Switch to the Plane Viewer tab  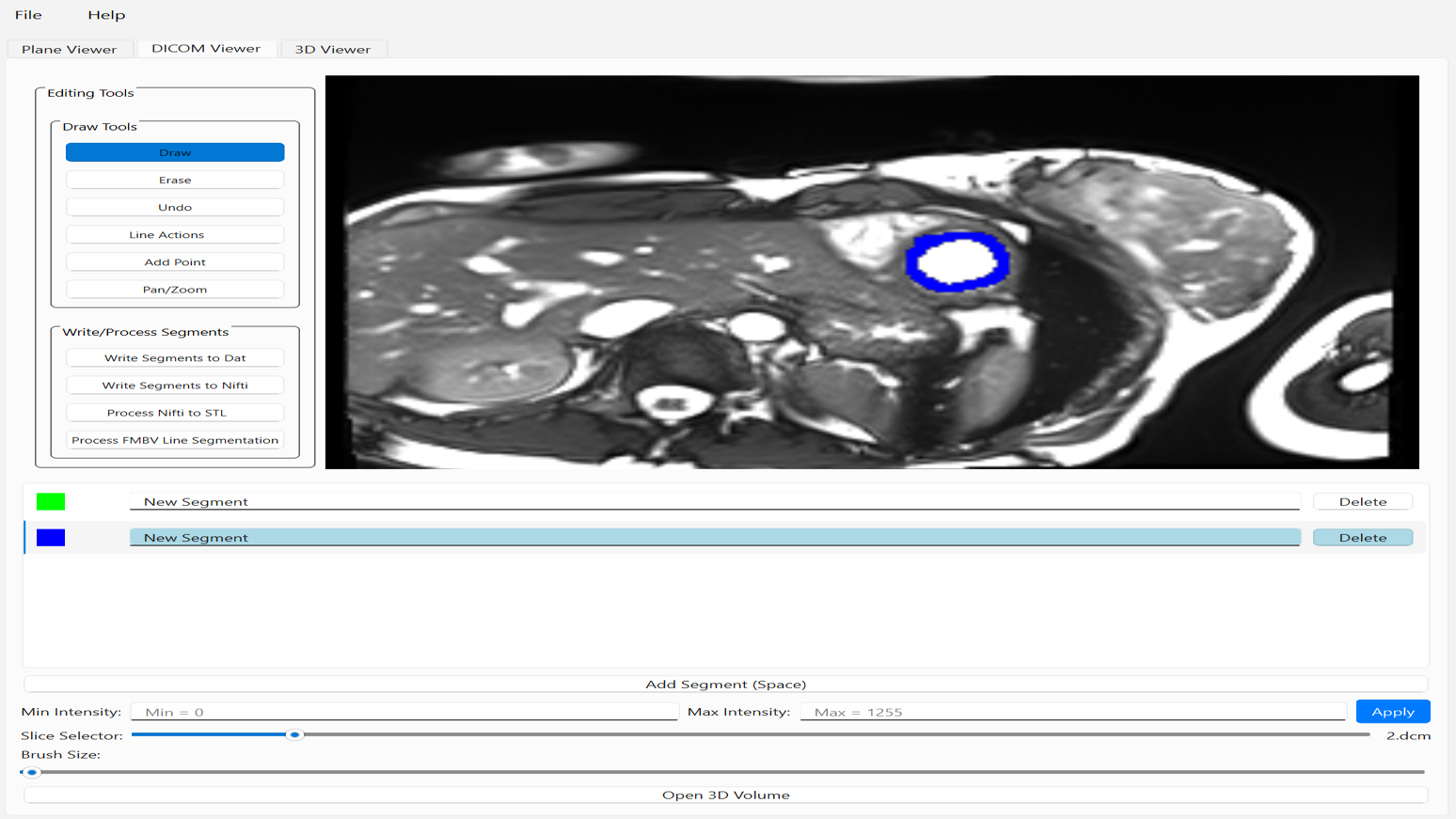70,49
